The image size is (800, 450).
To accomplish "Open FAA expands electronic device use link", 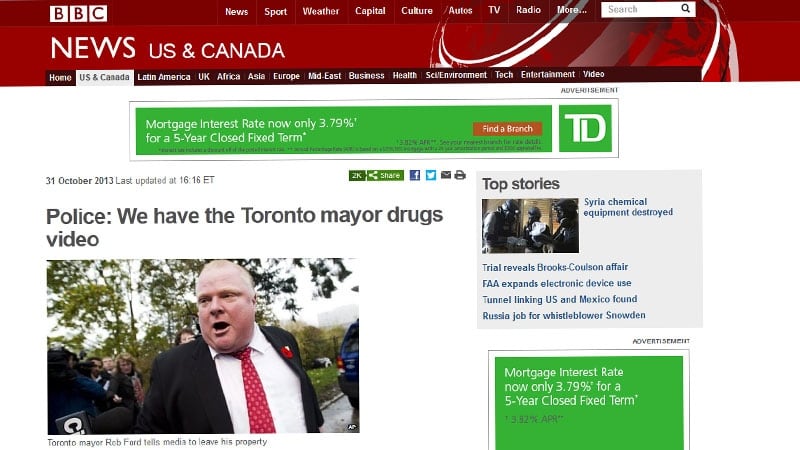I will [x=557, y=283].
